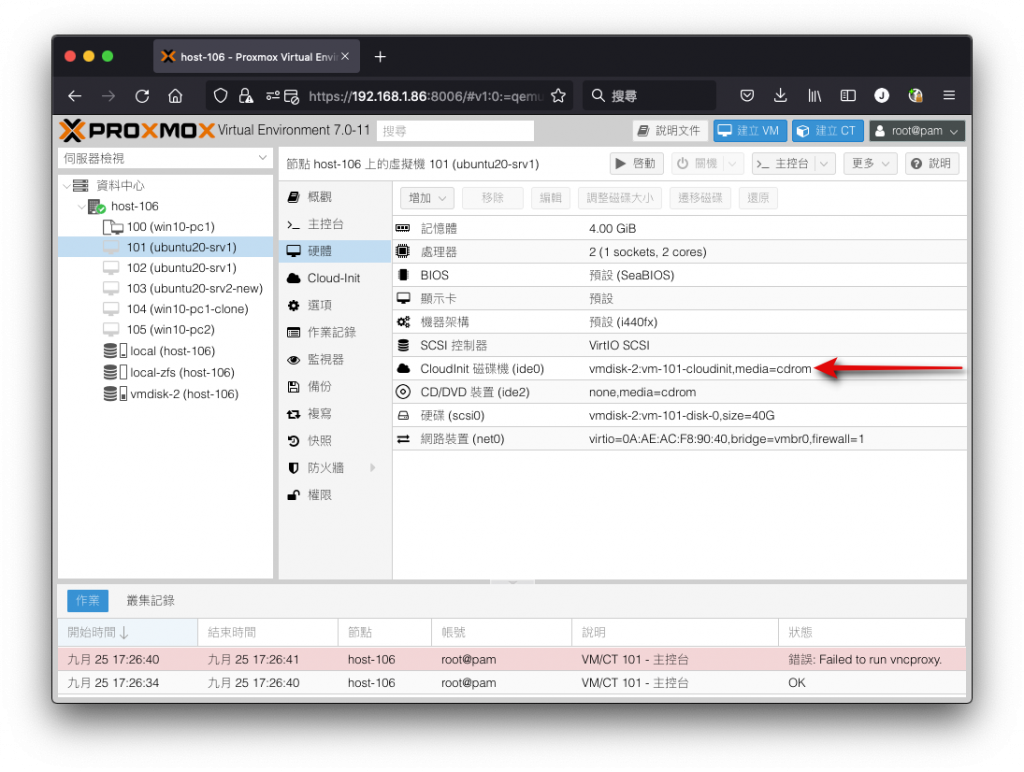1024x772 pixels.
Task: Open the root@pam user dropdown
Action: (x=916, y=131)
